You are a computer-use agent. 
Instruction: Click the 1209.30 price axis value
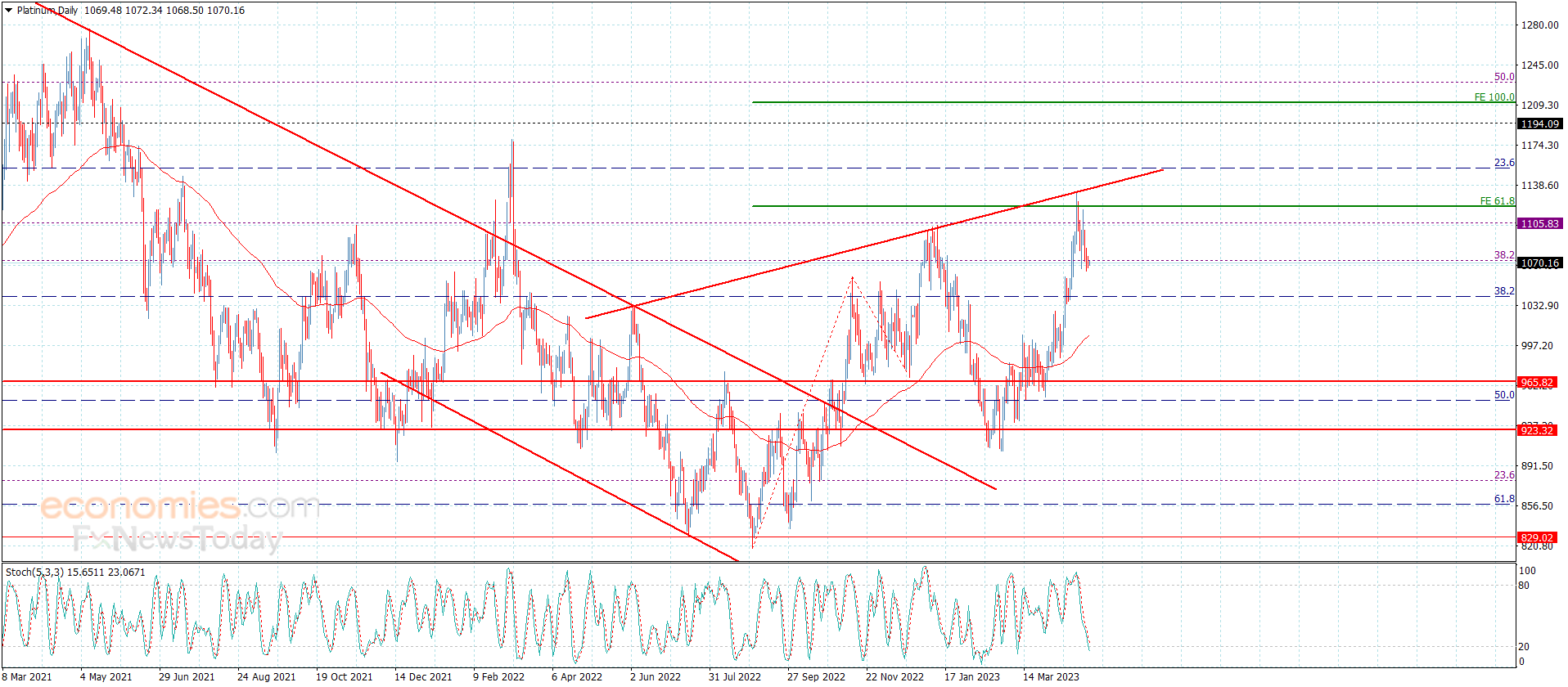(x=1539, y=106)
